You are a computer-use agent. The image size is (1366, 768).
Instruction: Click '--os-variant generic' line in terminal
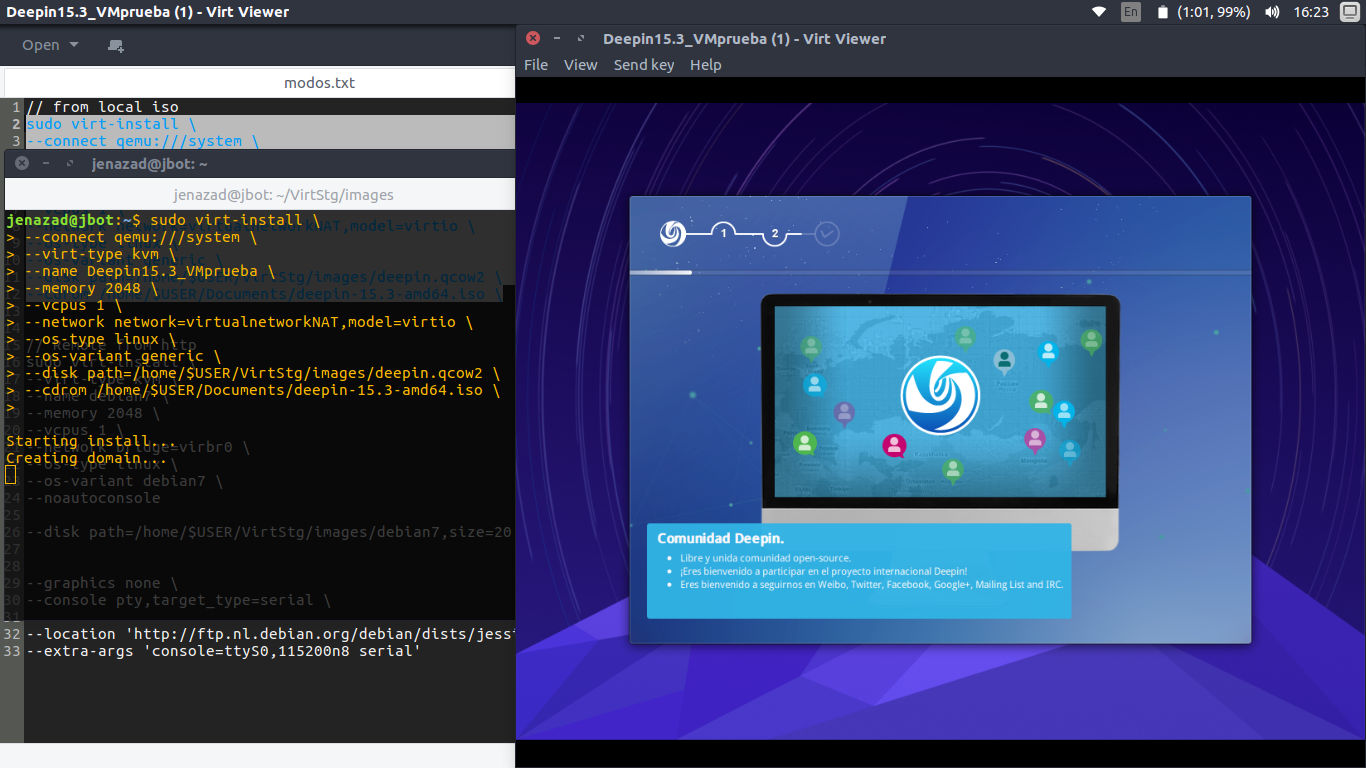click(114, 356)
